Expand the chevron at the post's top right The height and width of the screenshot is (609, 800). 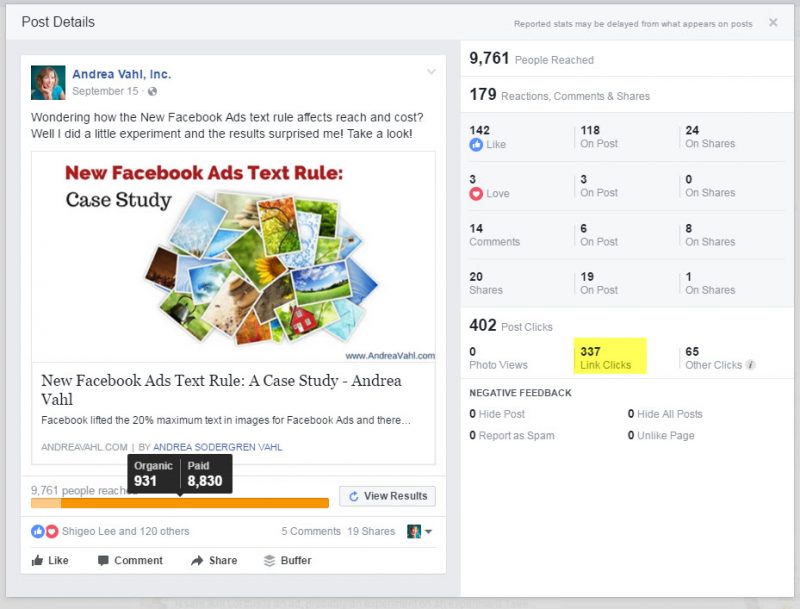click(x=430, y=72)
